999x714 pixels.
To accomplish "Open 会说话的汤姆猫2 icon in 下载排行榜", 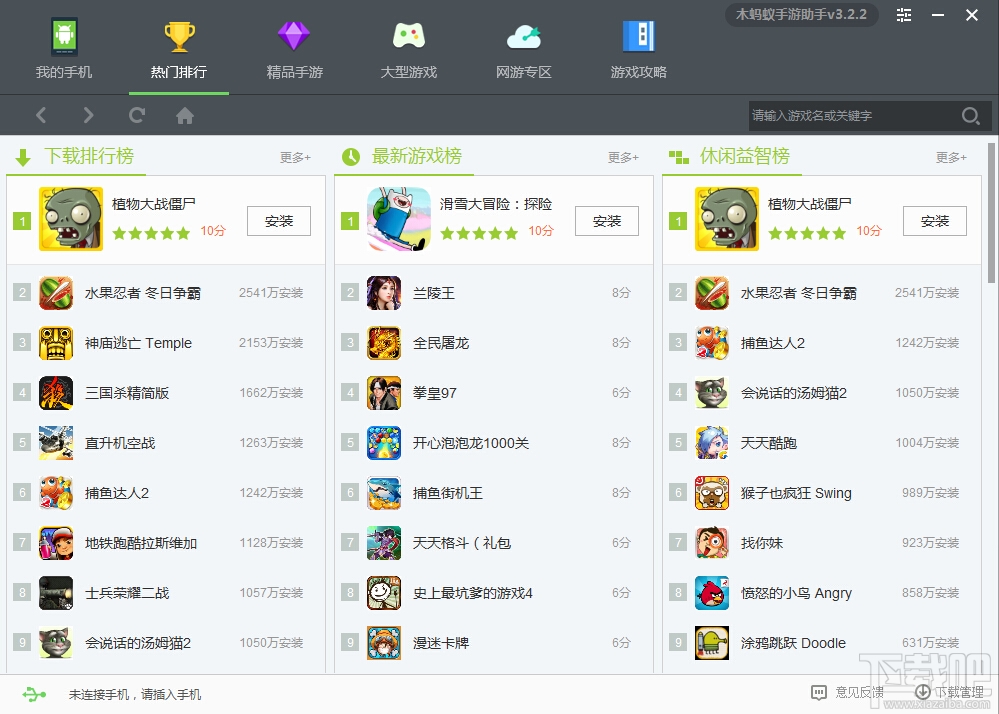I will (56, 643).
